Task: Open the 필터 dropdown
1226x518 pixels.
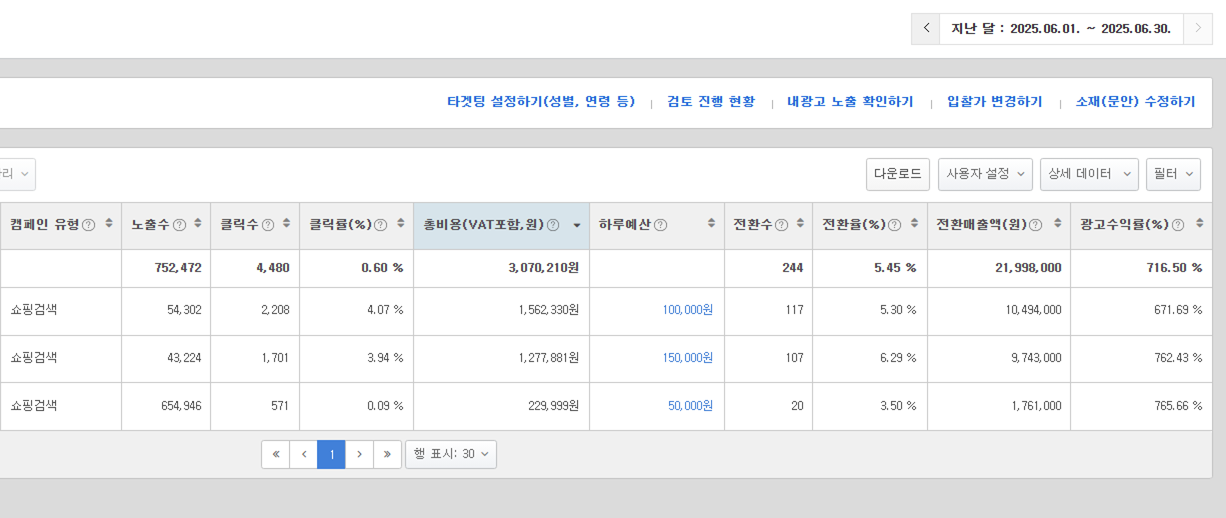Action: pyautogui.click(x=1172, y=174)
